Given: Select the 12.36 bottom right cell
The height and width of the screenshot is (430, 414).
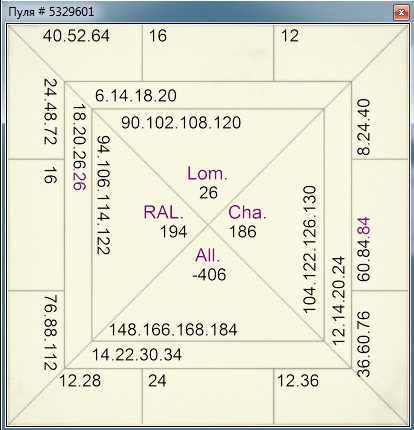Looking at the screenshot, I should [x=298, y=381].
